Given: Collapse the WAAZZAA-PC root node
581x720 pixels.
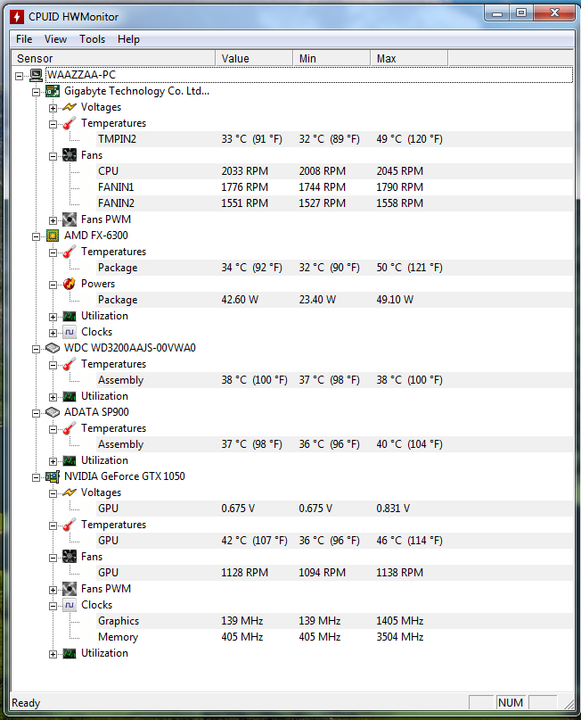Looking at the screenshot, I should point(19,76).
